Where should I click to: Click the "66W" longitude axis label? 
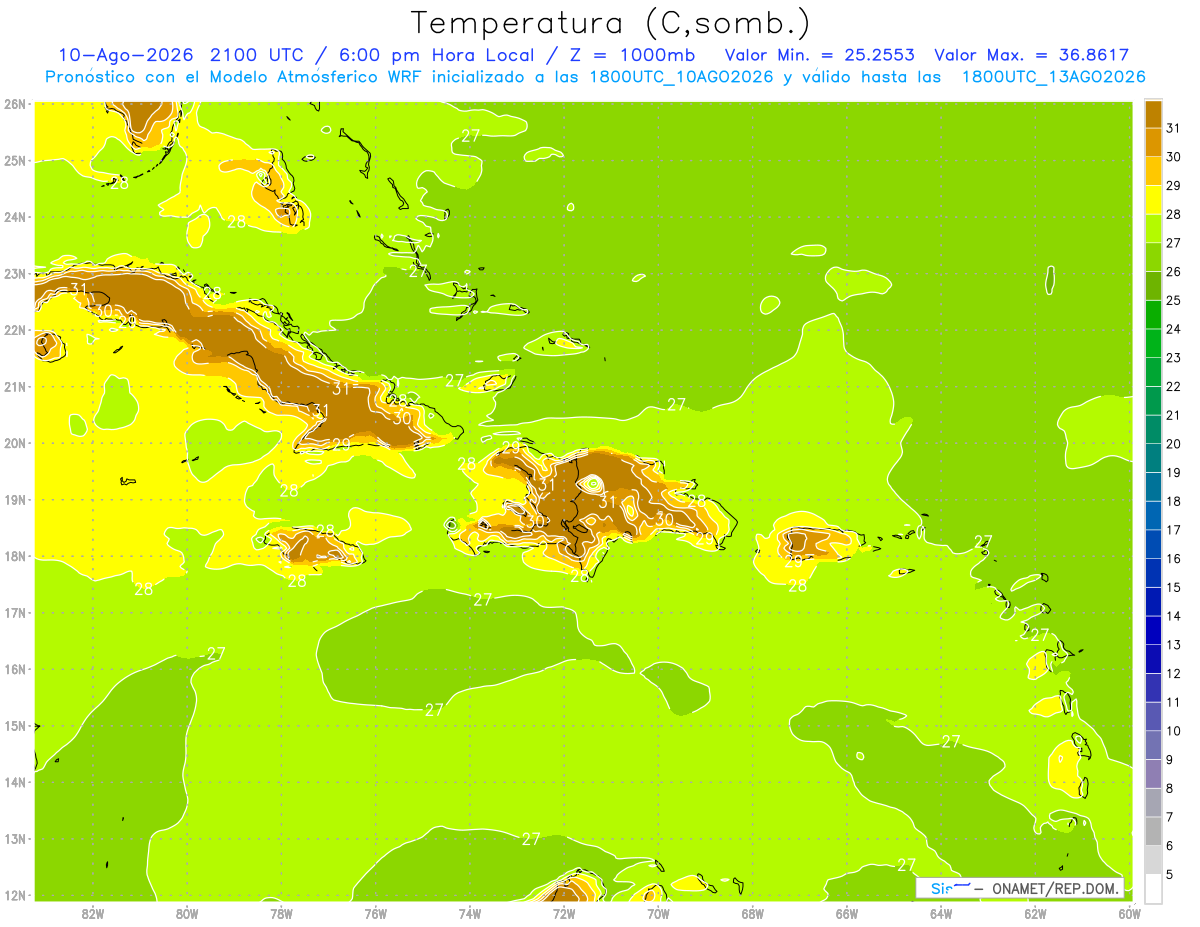point(847,913)
